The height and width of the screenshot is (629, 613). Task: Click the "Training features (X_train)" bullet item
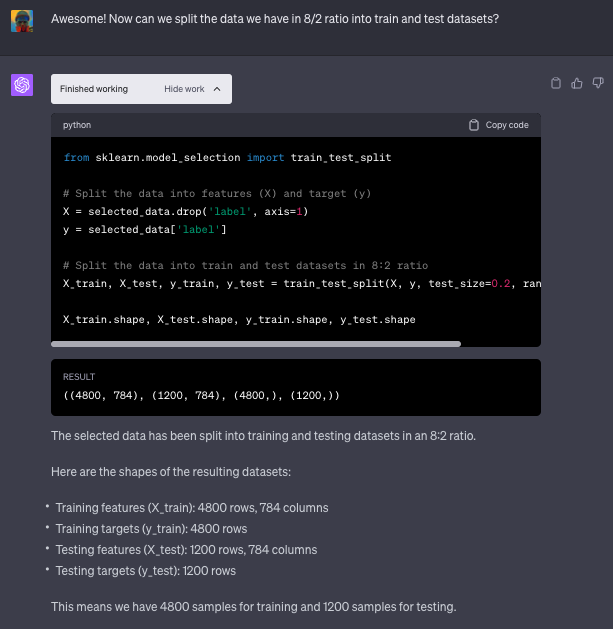(x=191, y=507)
